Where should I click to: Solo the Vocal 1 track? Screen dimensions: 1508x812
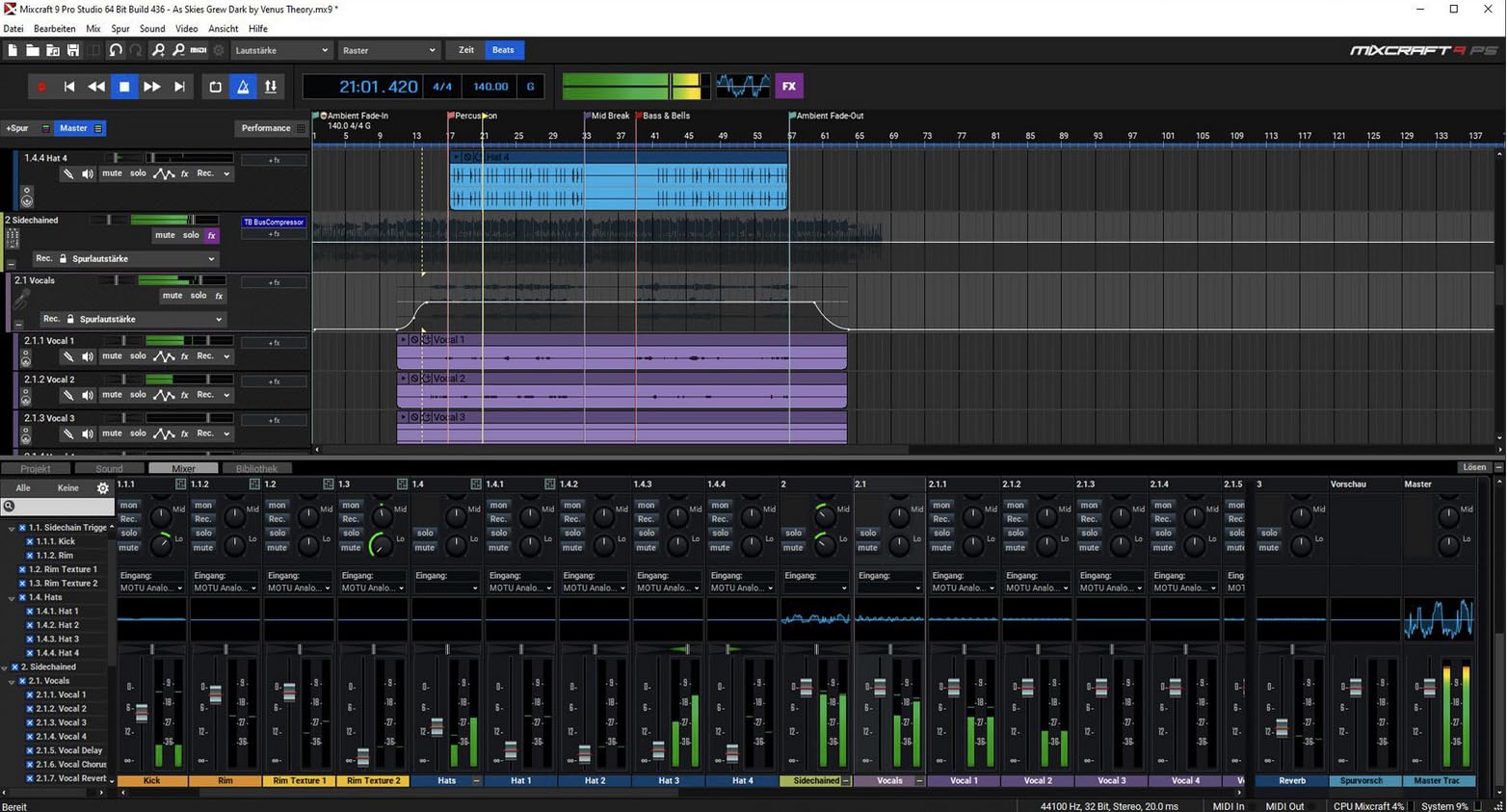point(138,356)
